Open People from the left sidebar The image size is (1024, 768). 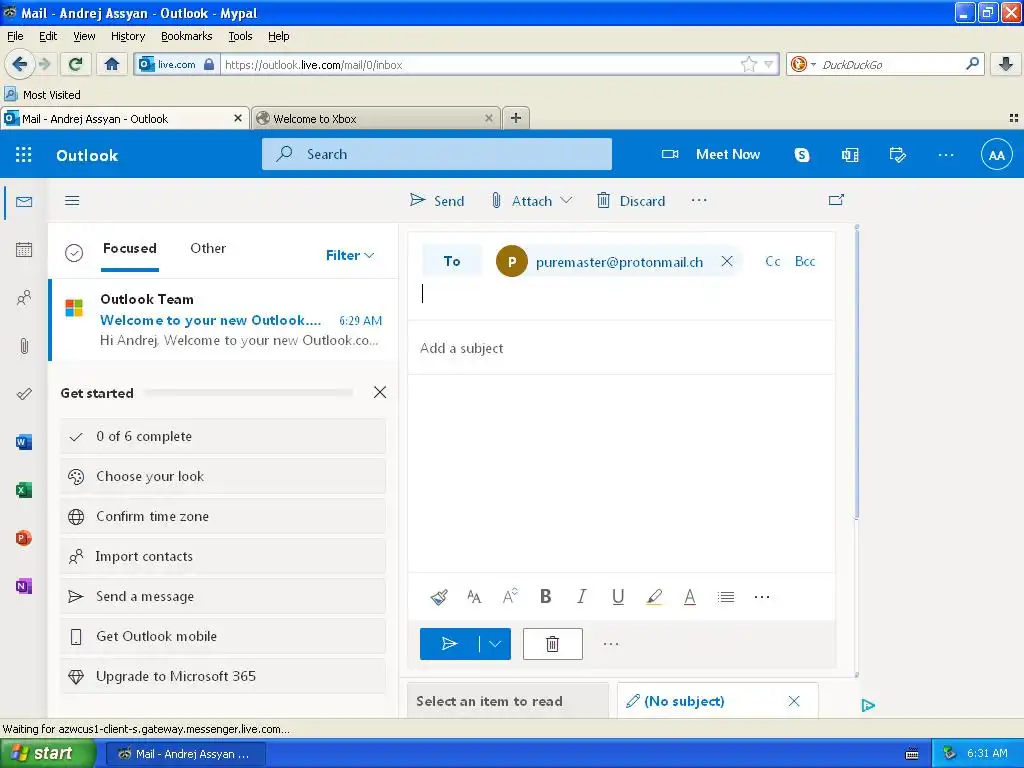[24, 298]
